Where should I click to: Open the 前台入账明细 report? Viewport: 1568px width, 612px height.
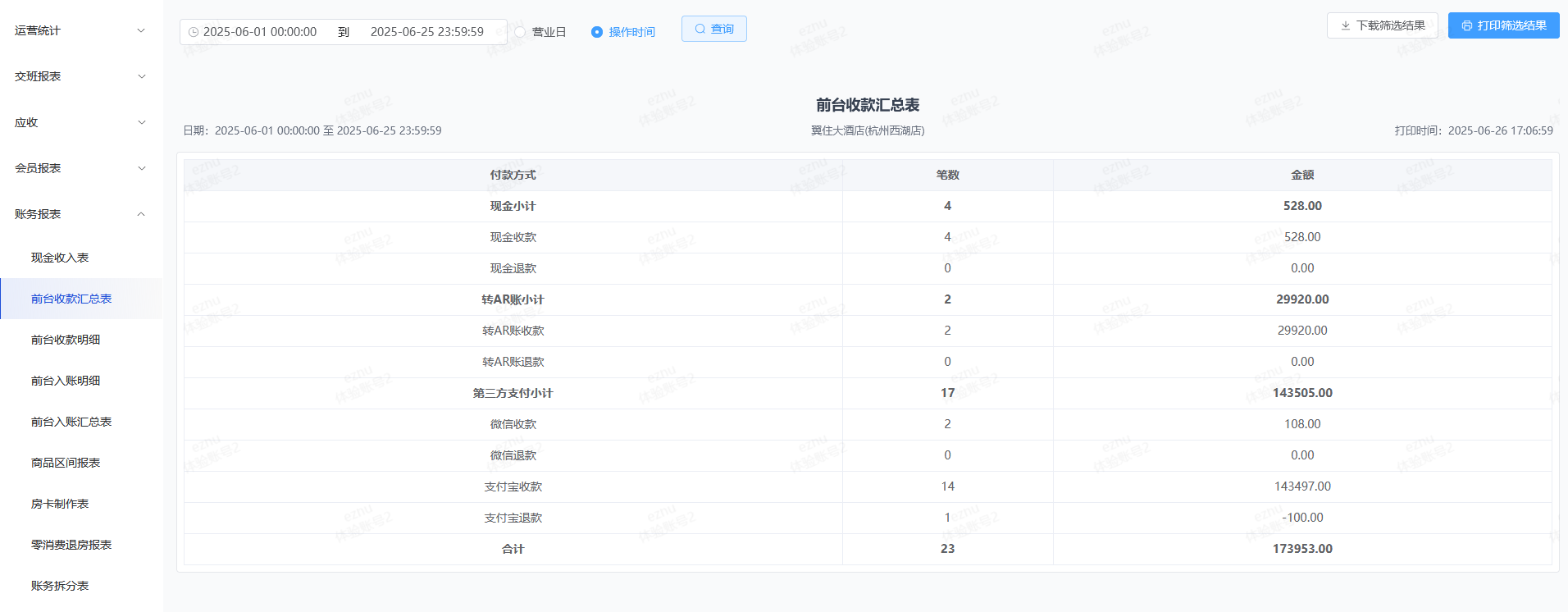click(80, 381)
